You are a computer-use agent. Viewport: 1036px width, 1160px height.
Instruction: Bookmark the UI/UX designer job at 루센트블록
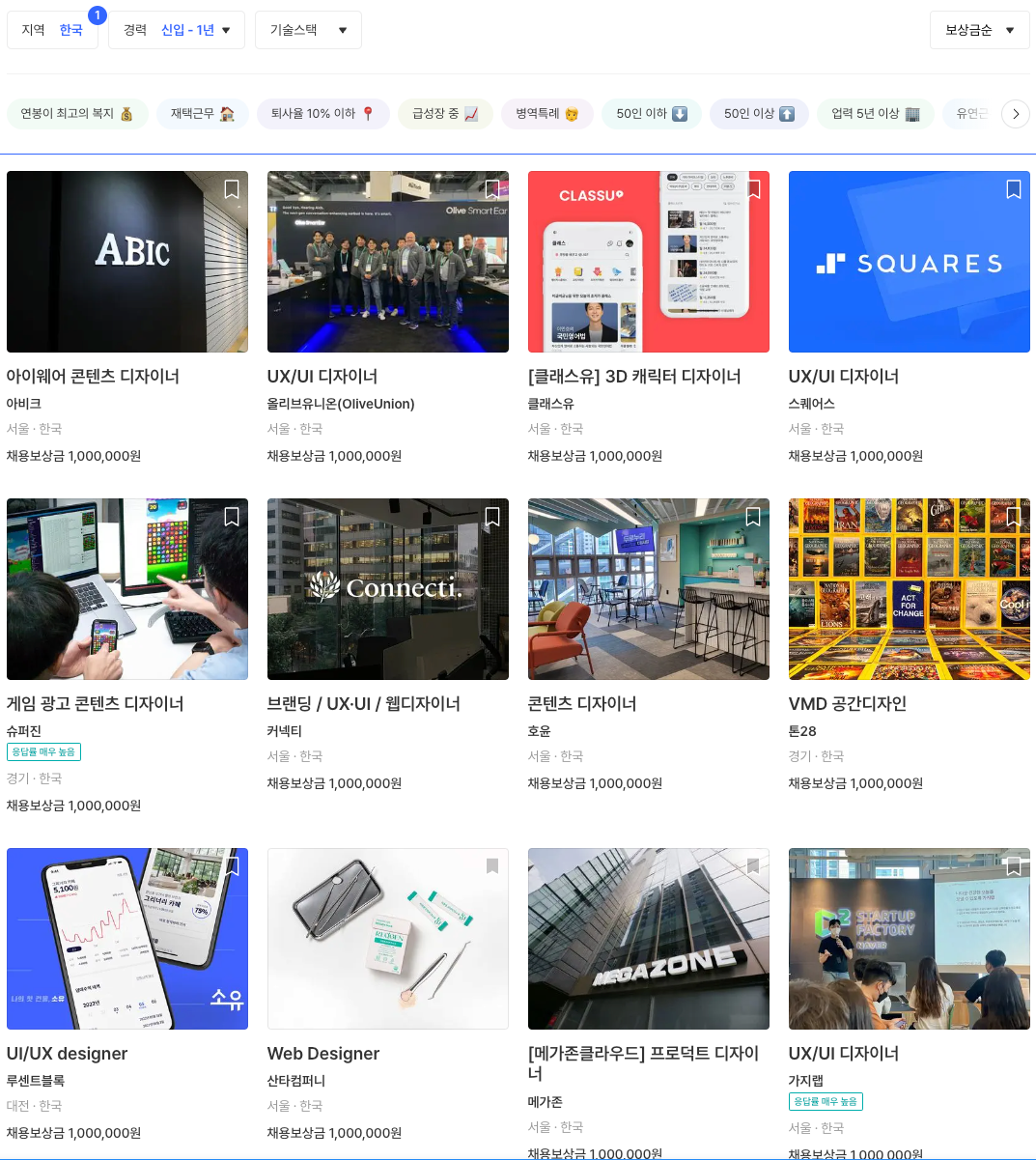click(x=232, y=865)
